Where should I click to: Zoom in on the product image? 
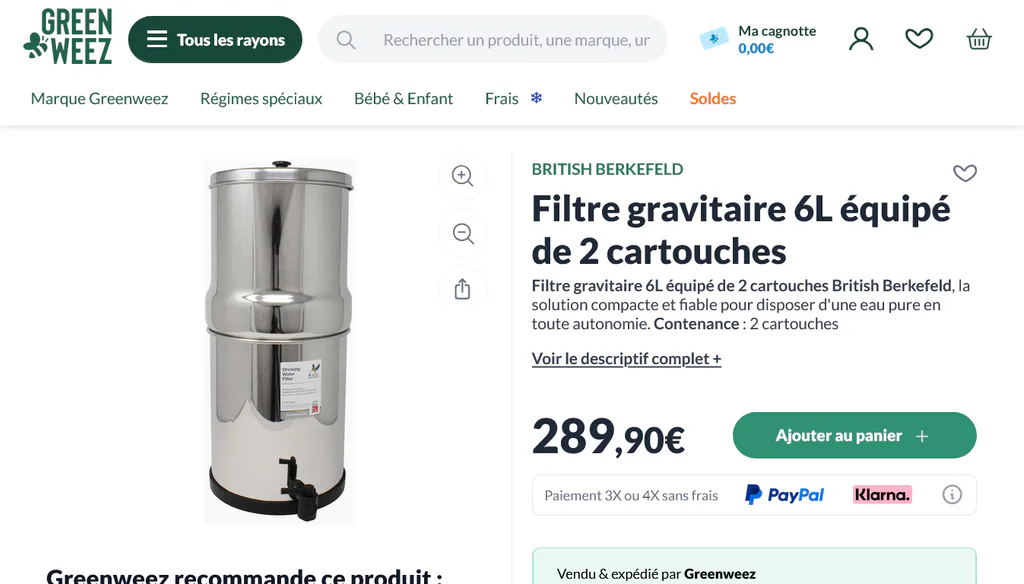462,176
